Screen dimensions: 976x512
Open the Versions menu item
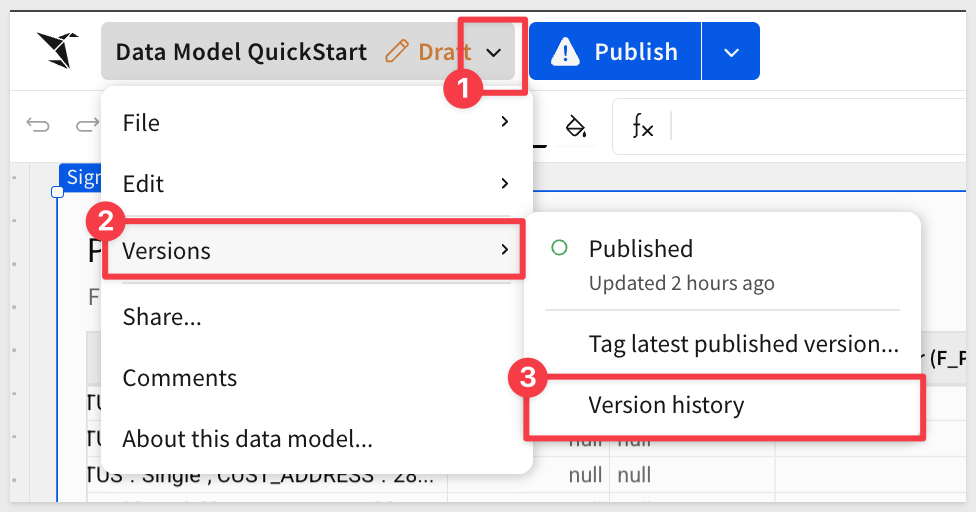316,250
